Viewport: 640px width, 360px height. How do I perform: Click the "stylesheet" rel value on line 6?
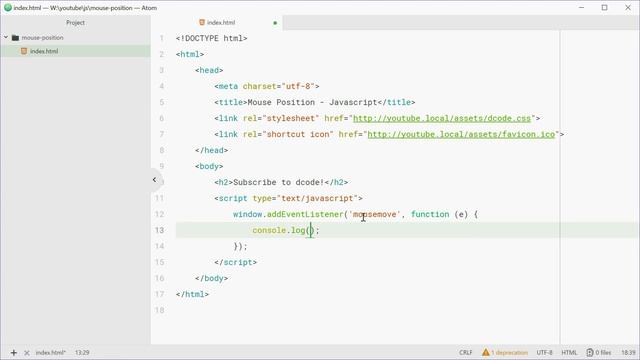[291, 118]
